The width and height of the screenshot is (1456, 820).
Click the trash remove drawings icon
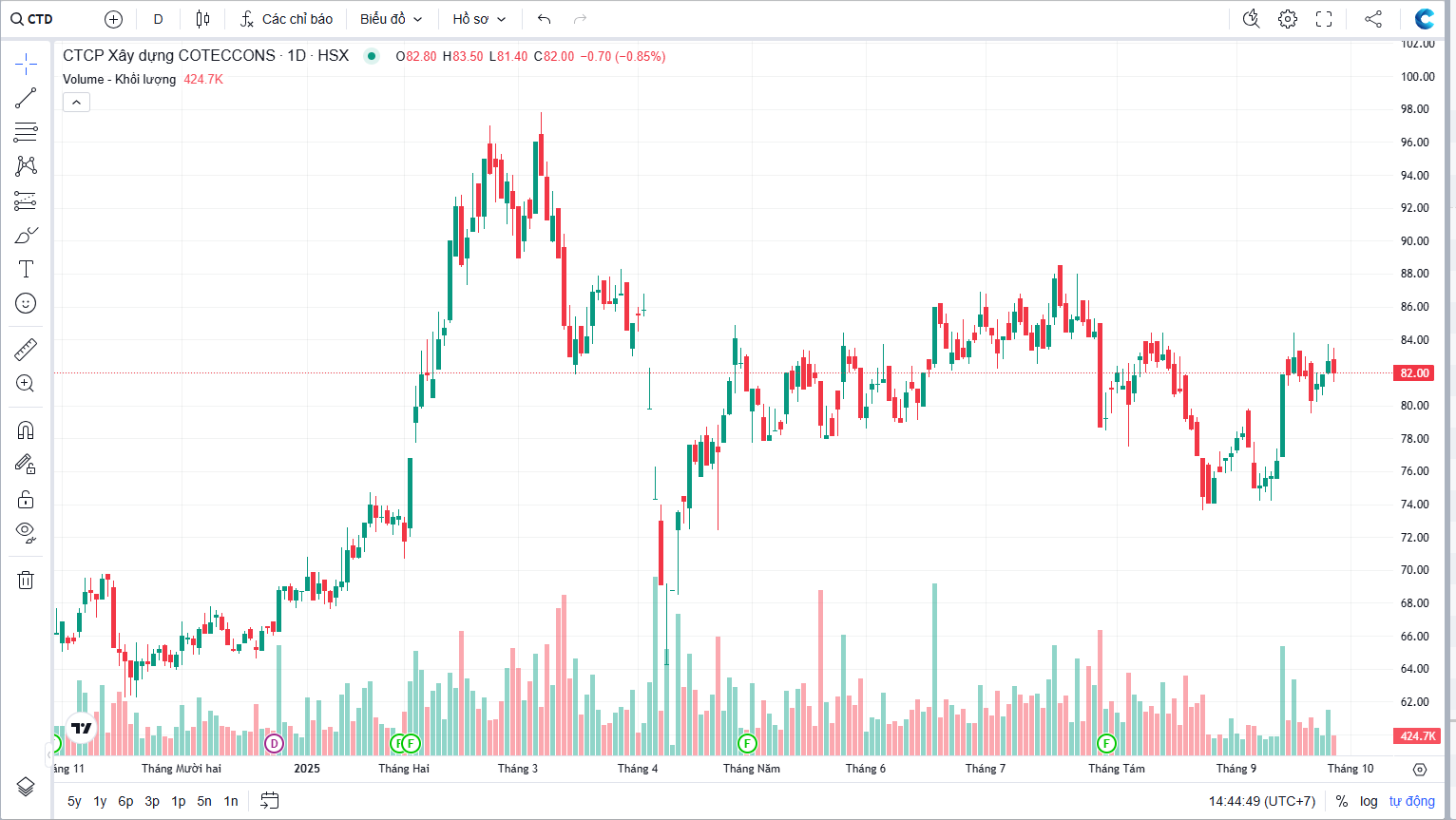point(26,580)
